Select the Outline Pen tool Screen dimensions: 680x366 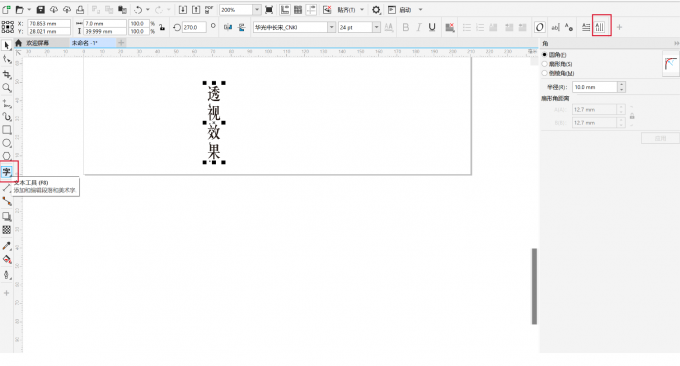coord(7,274)
